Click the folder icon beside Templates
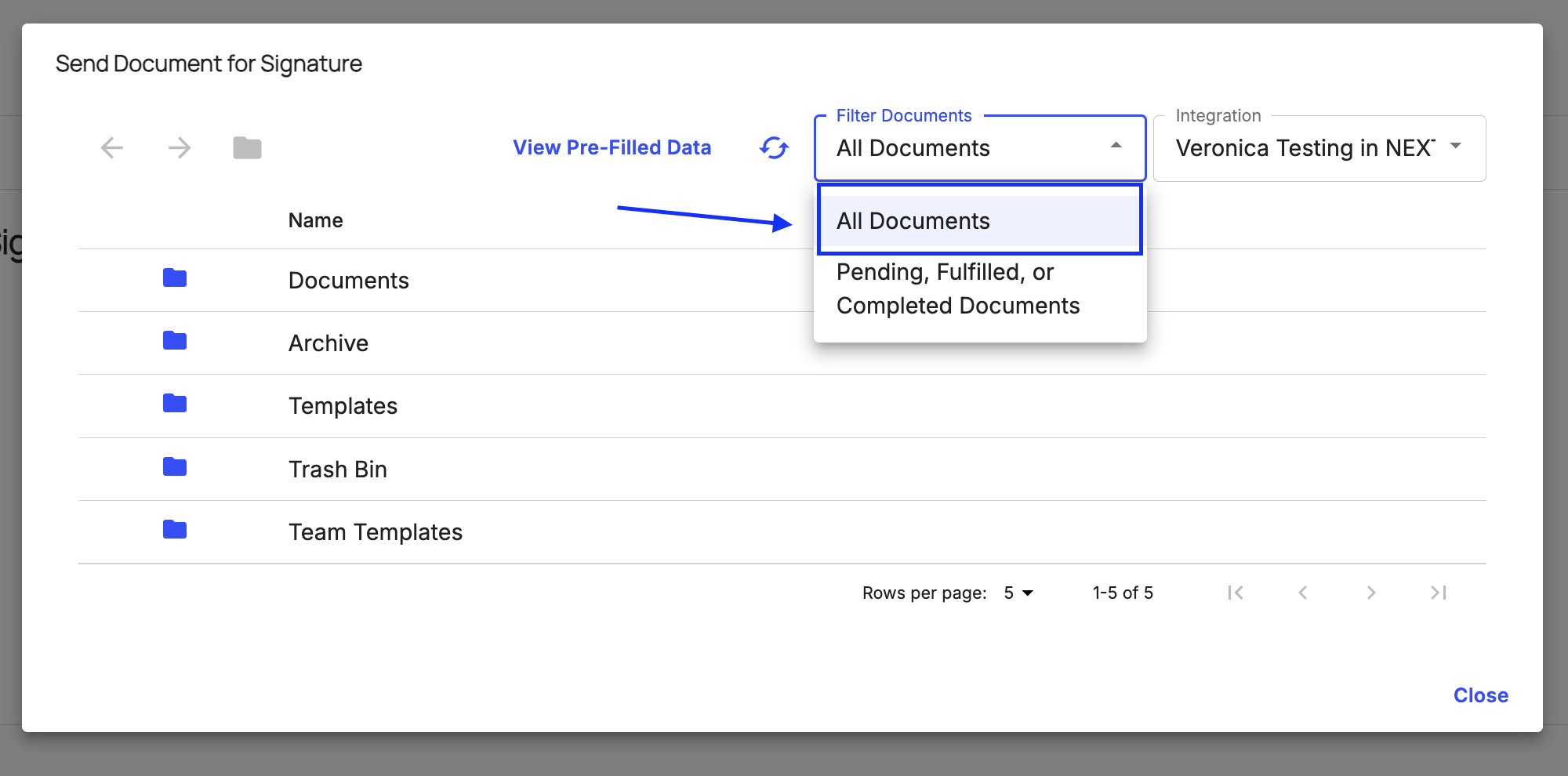 click(x=175, y=403)
